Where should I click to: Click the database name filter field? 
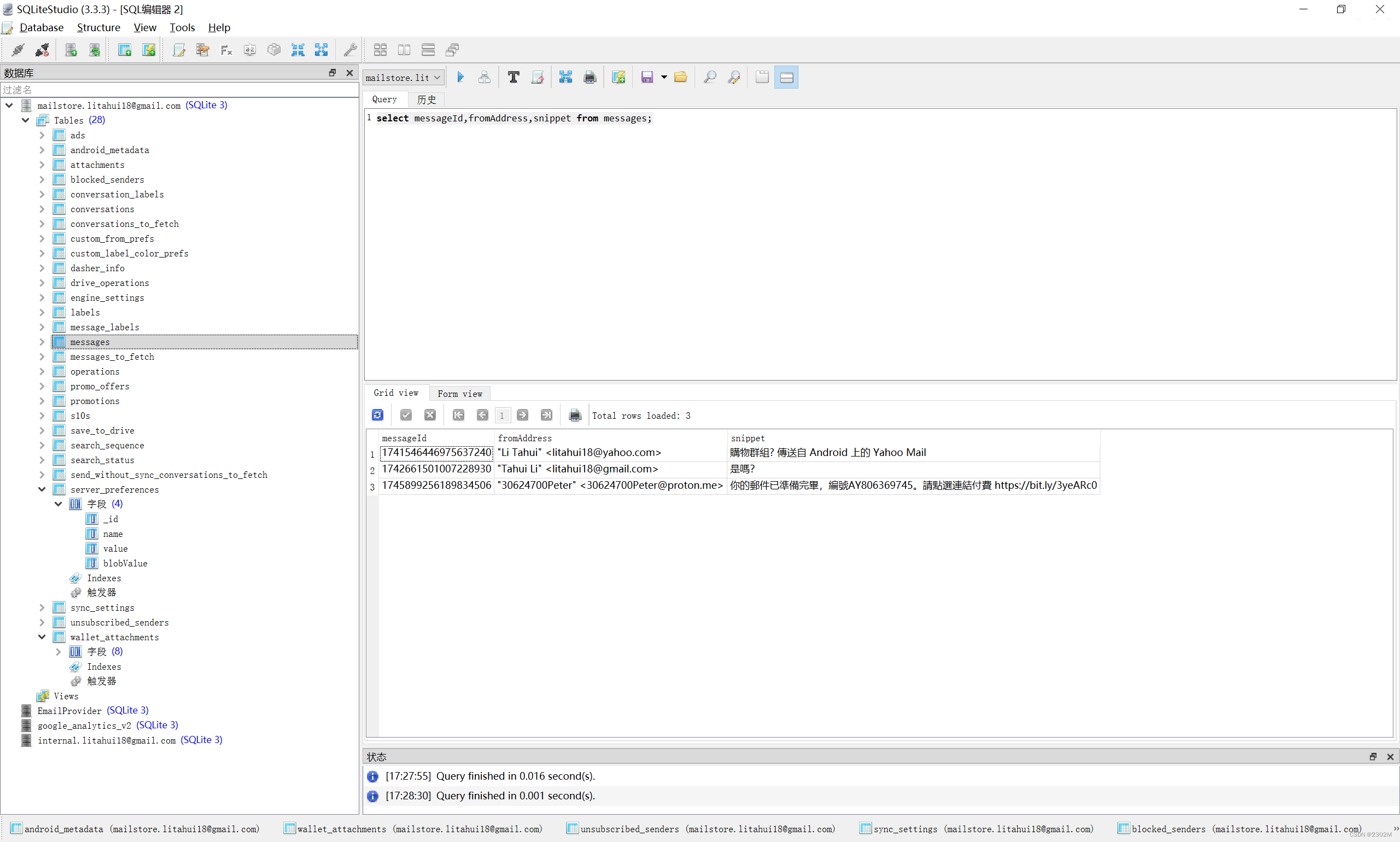[179, 90]
